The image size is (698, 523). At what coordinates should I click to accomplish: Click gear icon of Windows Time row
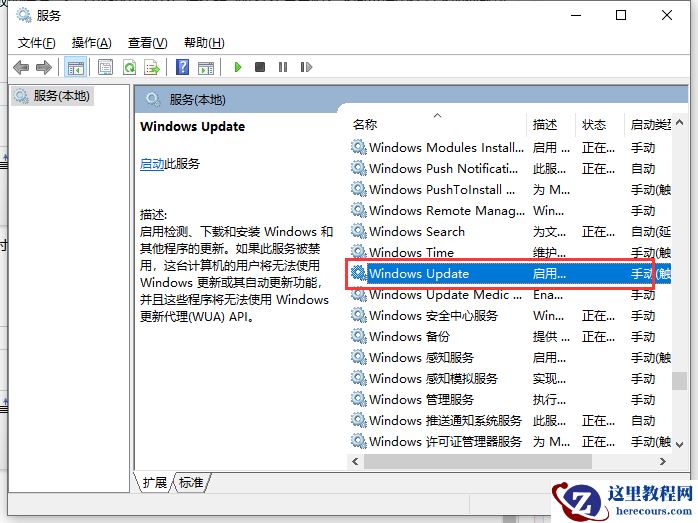[358, 252]
